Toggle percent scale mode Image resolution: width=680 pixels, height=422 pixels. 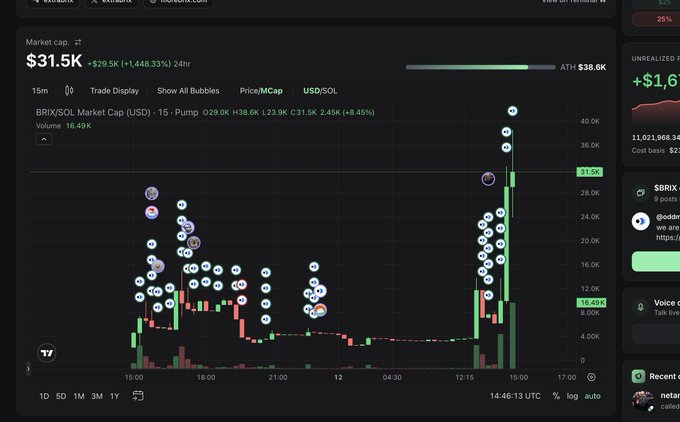556,396
